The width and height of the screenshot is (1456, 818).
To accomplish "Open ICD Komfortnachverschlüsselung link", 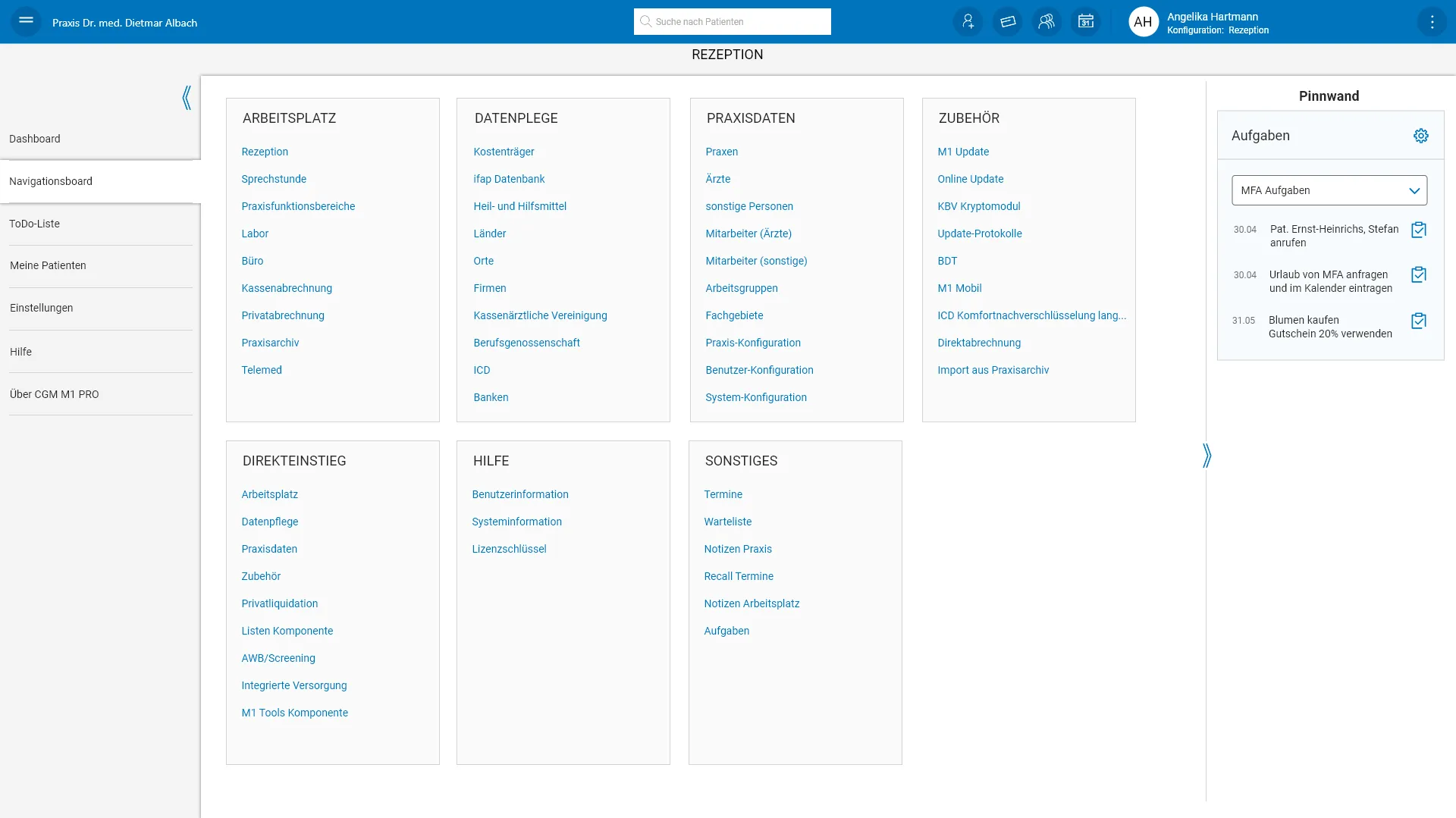I will click(1032, 315).
